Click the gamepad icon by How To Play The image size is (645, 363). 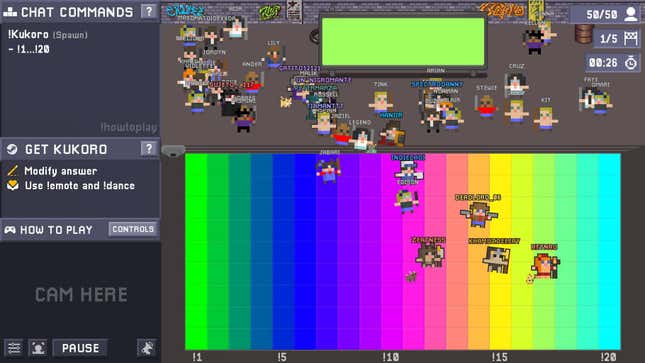coord(10,230)
